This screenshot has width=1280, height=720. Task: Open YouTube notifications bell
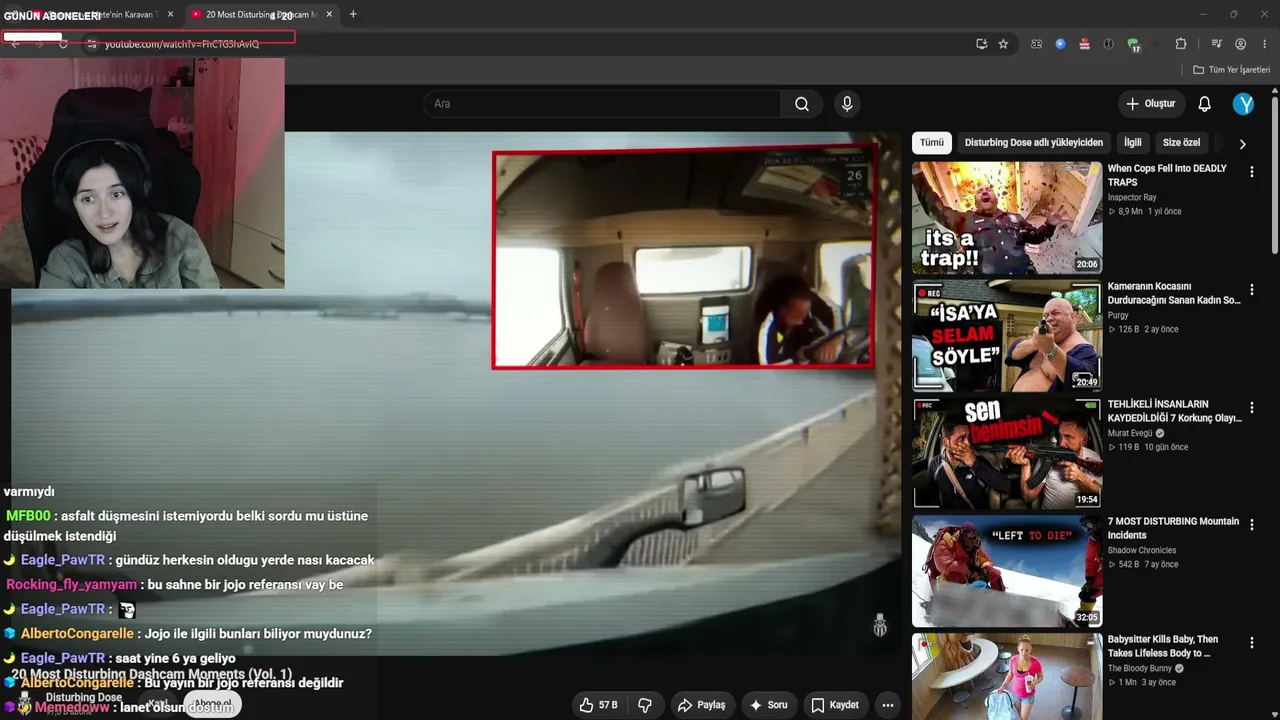1204,104
